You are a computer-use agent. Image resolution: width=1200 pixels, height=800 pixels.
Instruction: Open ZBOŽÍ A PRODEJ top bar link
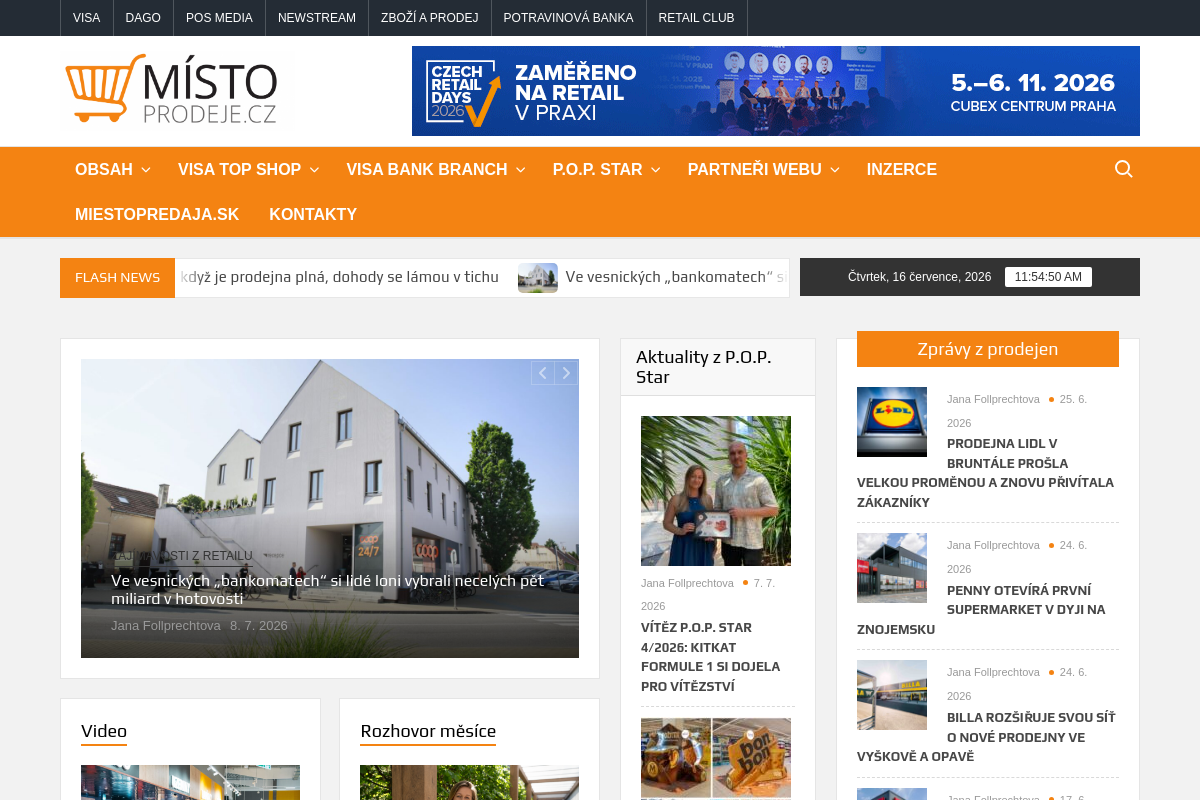pos(430,18)
